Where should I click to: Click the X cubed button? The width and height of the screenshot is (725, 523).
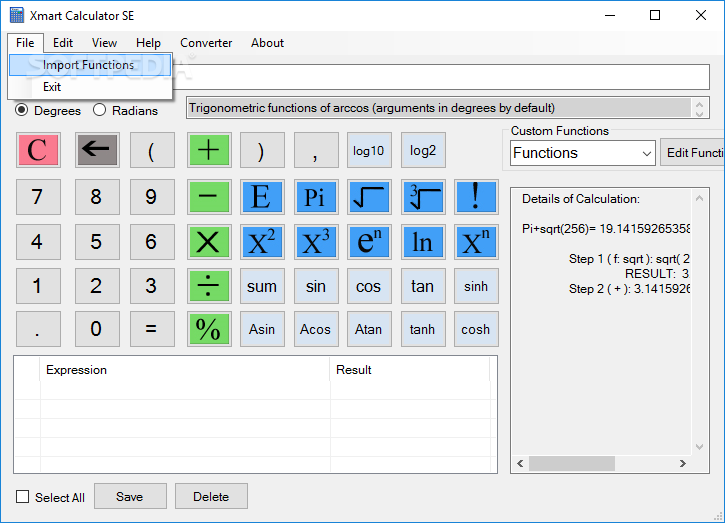(316, 242)
